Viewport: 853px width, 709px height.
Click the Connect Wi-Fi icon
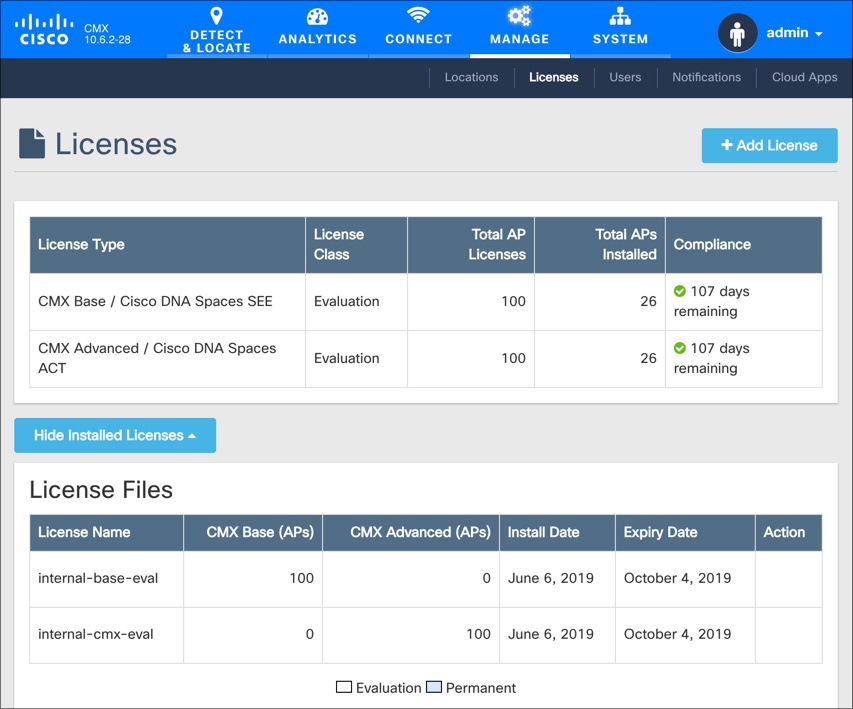tap(419, 17)
